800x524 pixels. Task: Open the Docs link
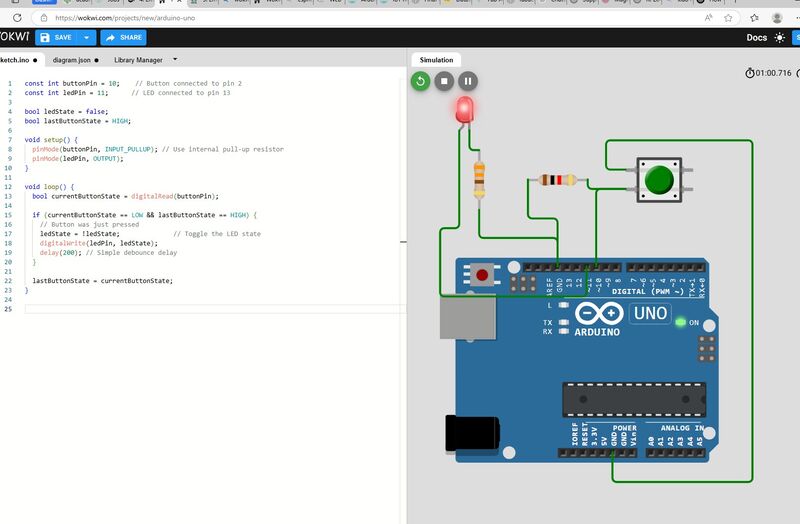tap(756, 38)
